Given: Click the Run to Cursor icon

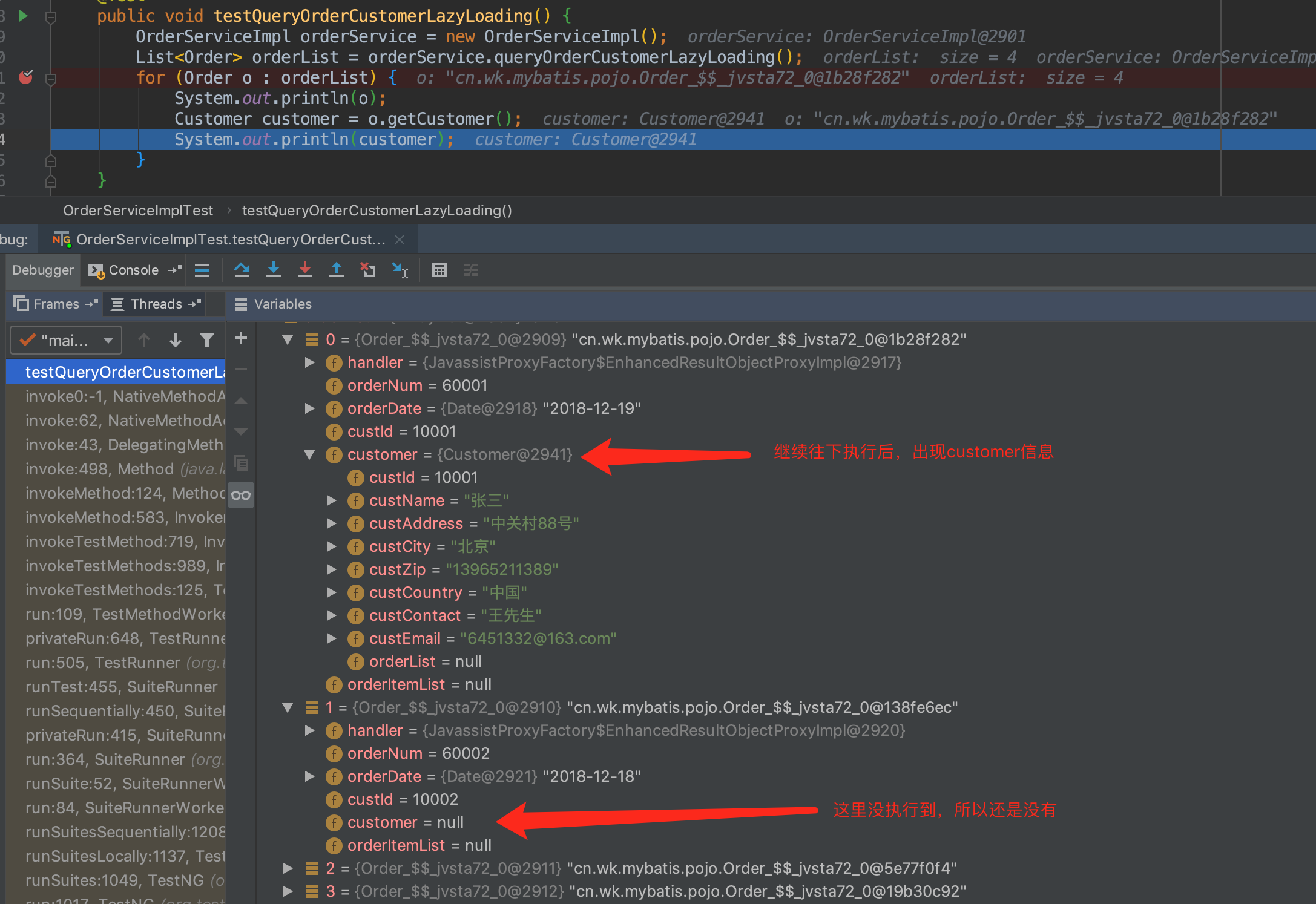Looking at the screenshot, I should click(x=400, y=270).
